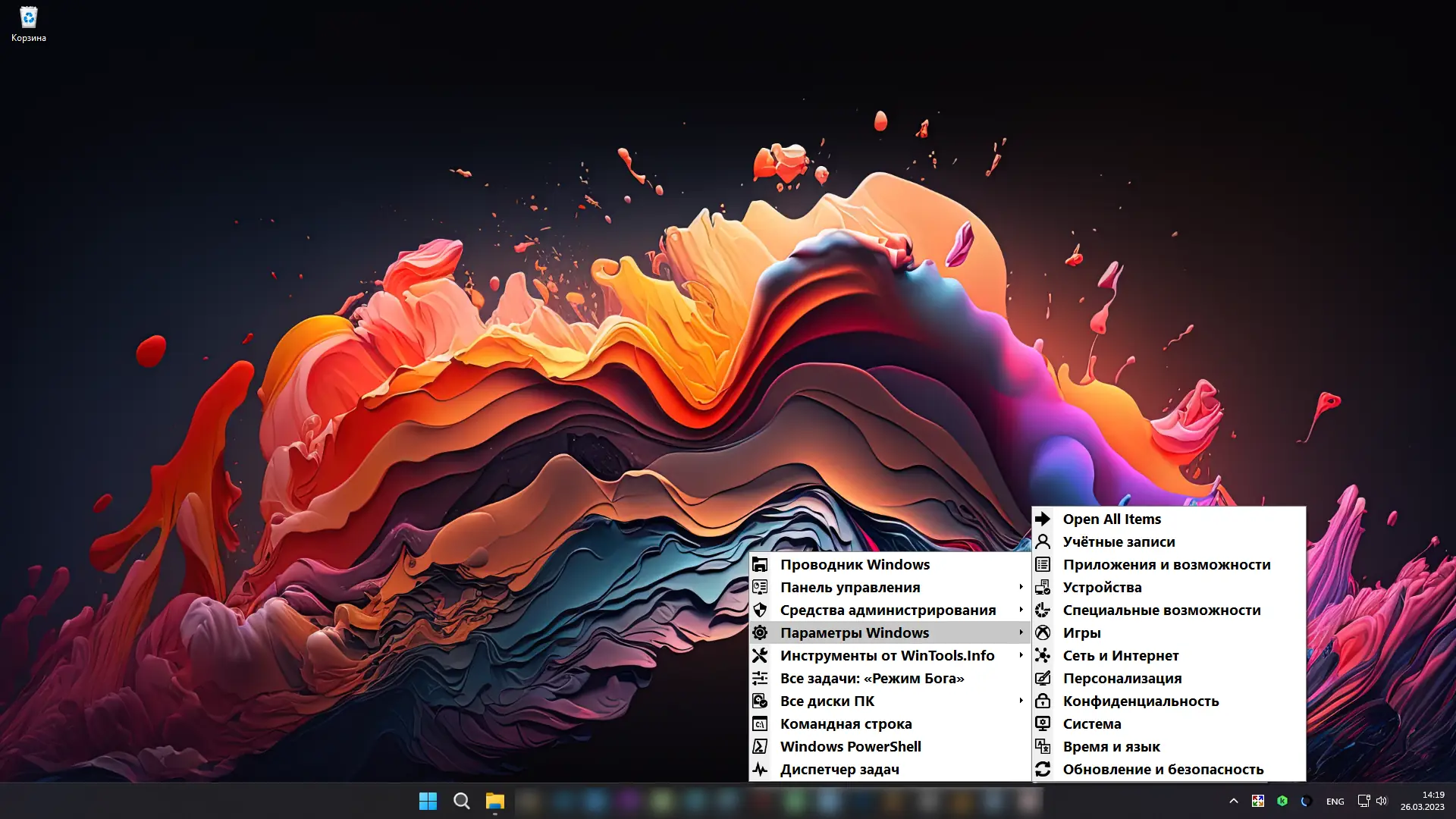
Task: Launch Windows PowerShell from menu
Action: (850, 746)
